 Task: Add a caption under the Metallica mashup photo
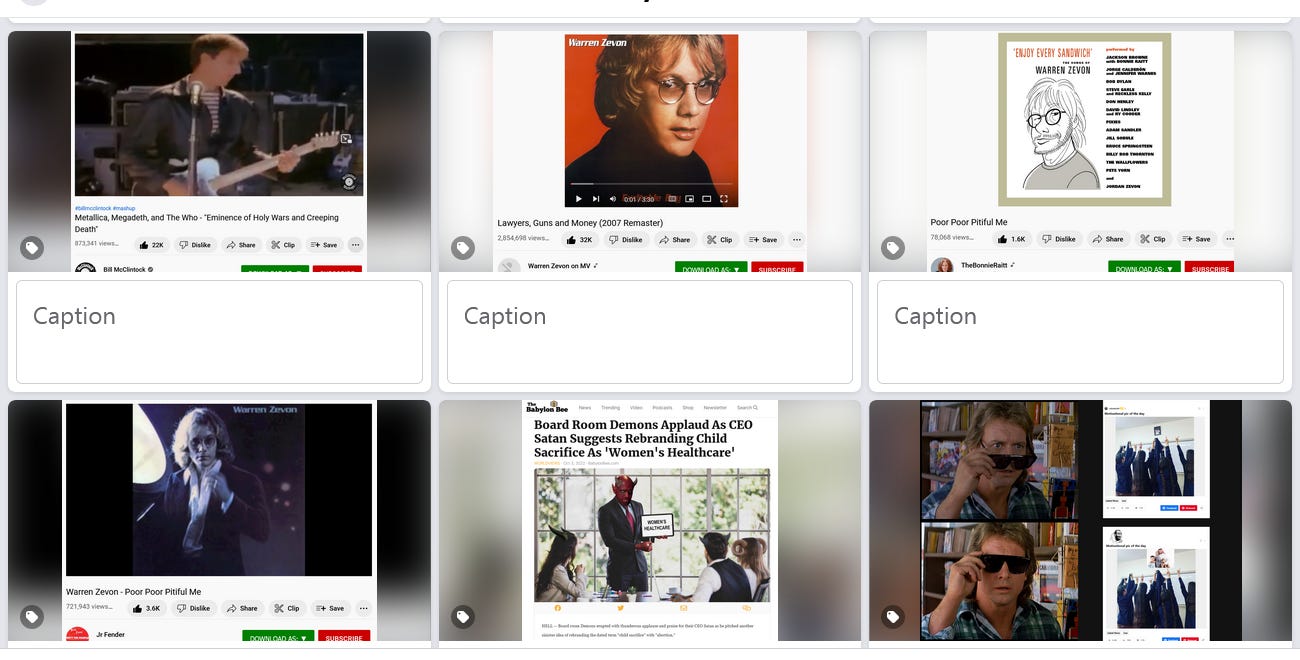point(219,332)
